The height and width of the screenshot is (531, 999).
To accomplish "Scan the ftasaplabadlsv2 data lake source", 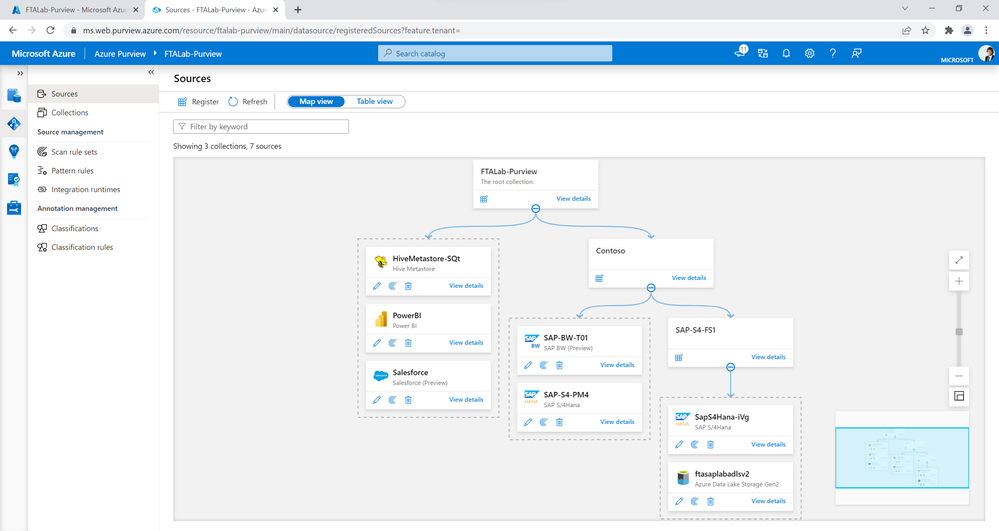I will pos(694,501).
